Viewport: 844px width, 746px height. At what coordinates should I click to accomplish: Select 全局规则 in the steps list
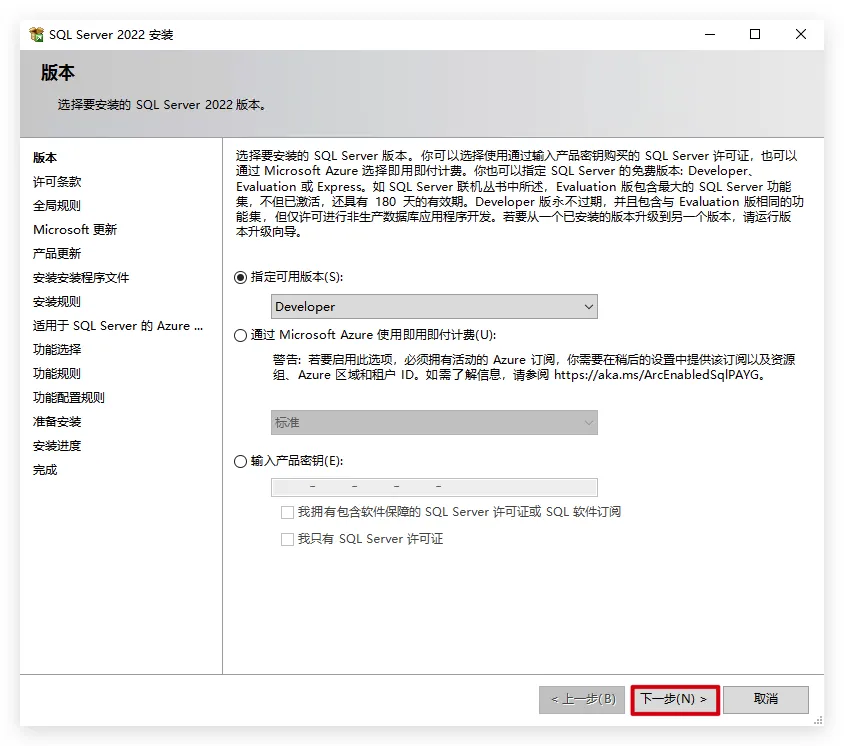point(57,206)
